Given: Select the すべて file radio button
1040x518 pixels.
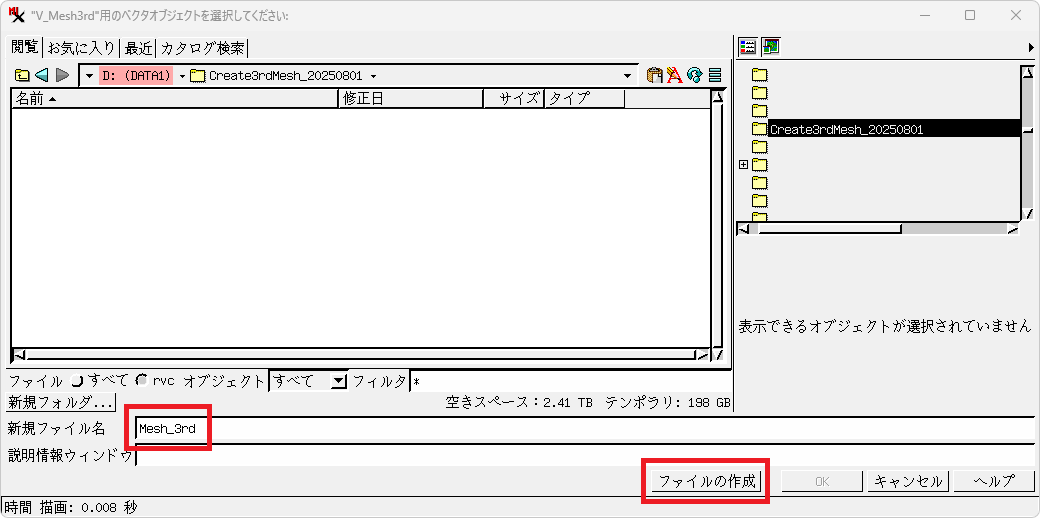Looking at the screenshot, I should [78, 381].
